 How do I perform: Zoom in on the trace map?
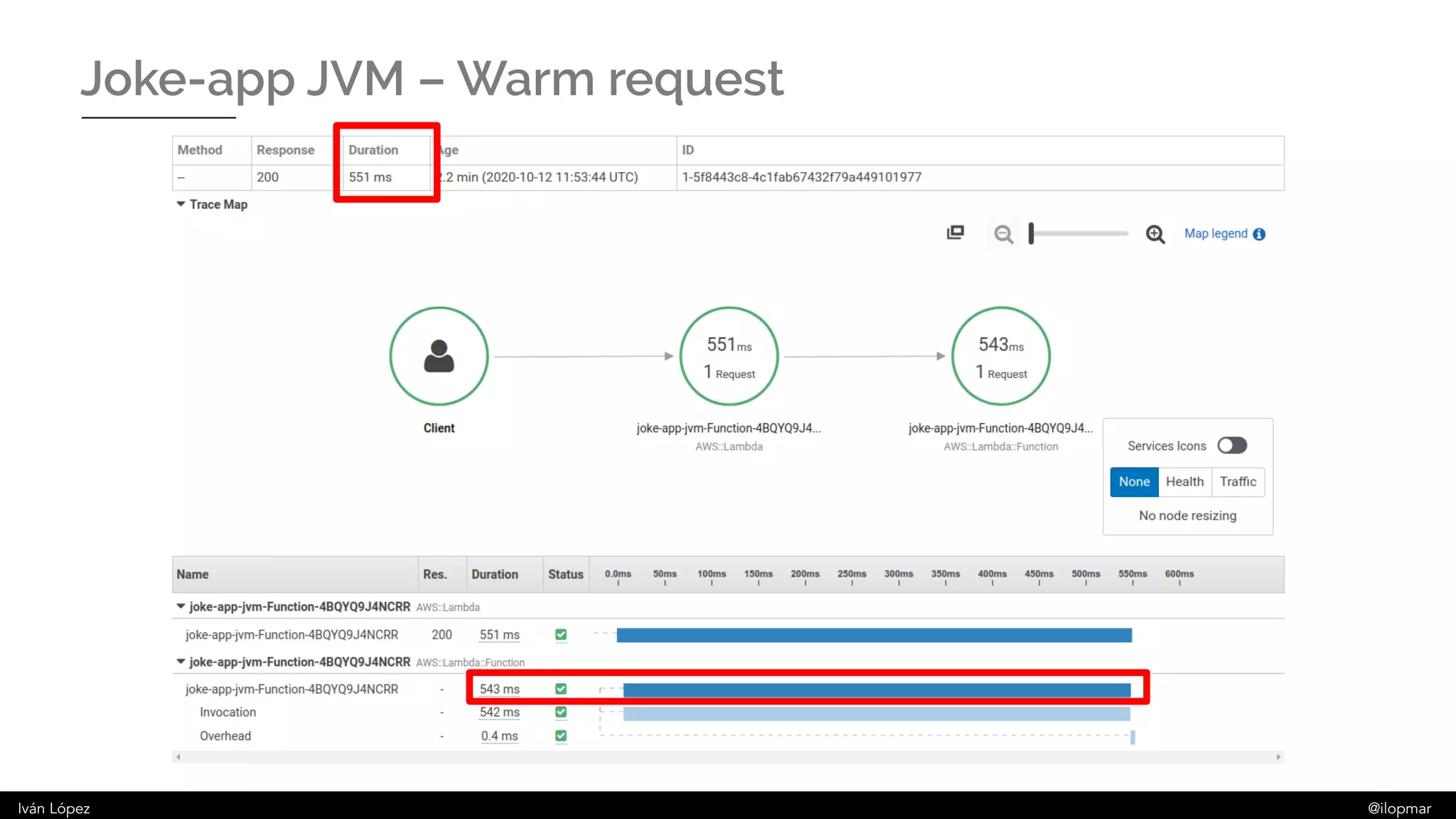[x=1155, y=234]
